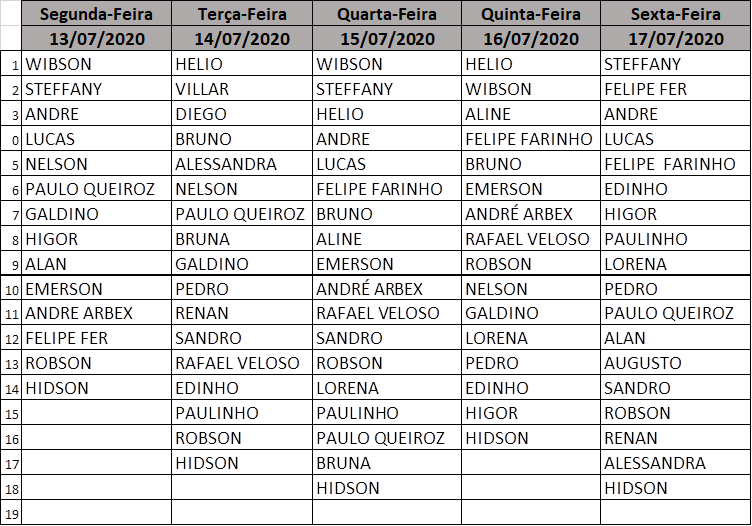Click the AUGUSTO cell on Sexta-Feira
Viewport: 752px width, 526px height.
(x=675, y=363)
